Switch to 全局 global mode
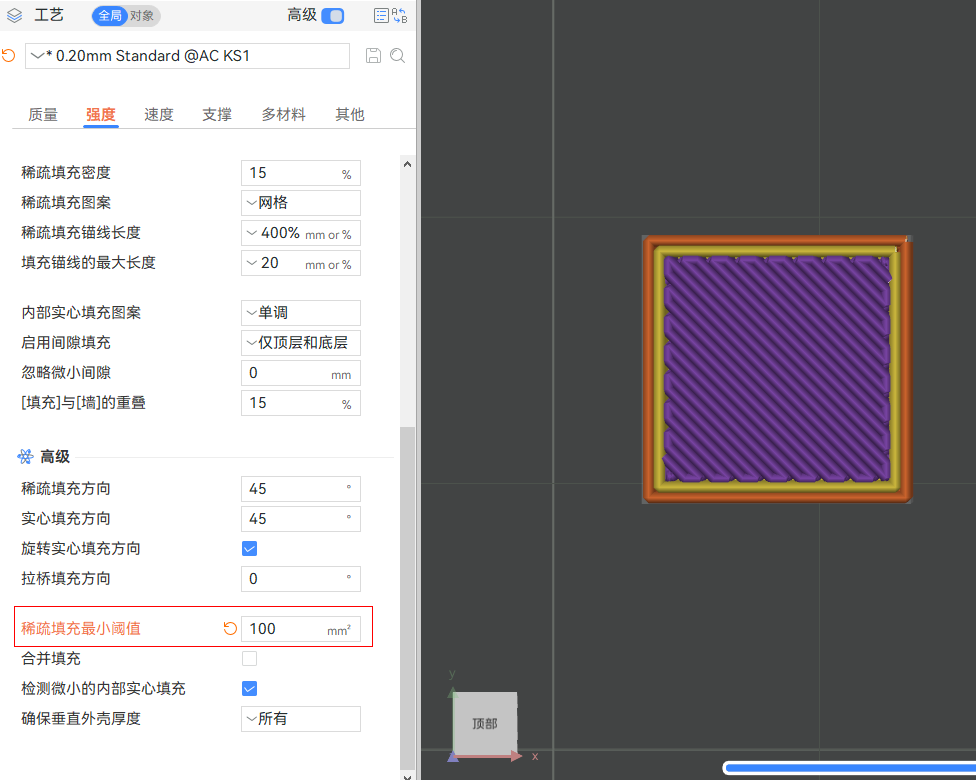This screenshot has width=976, height=780. (x=110, y=16)
